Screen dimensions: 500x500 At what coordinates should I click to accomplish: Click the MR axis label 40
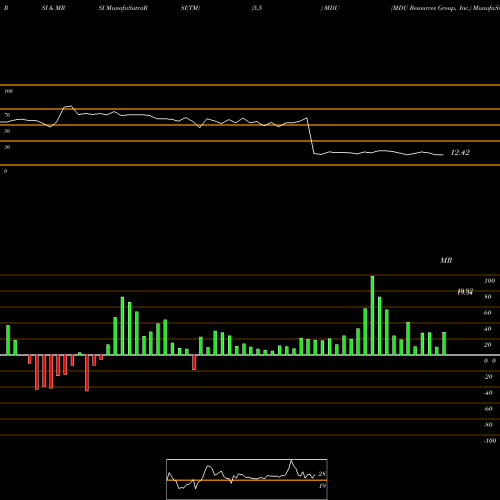tap(488, 329)
